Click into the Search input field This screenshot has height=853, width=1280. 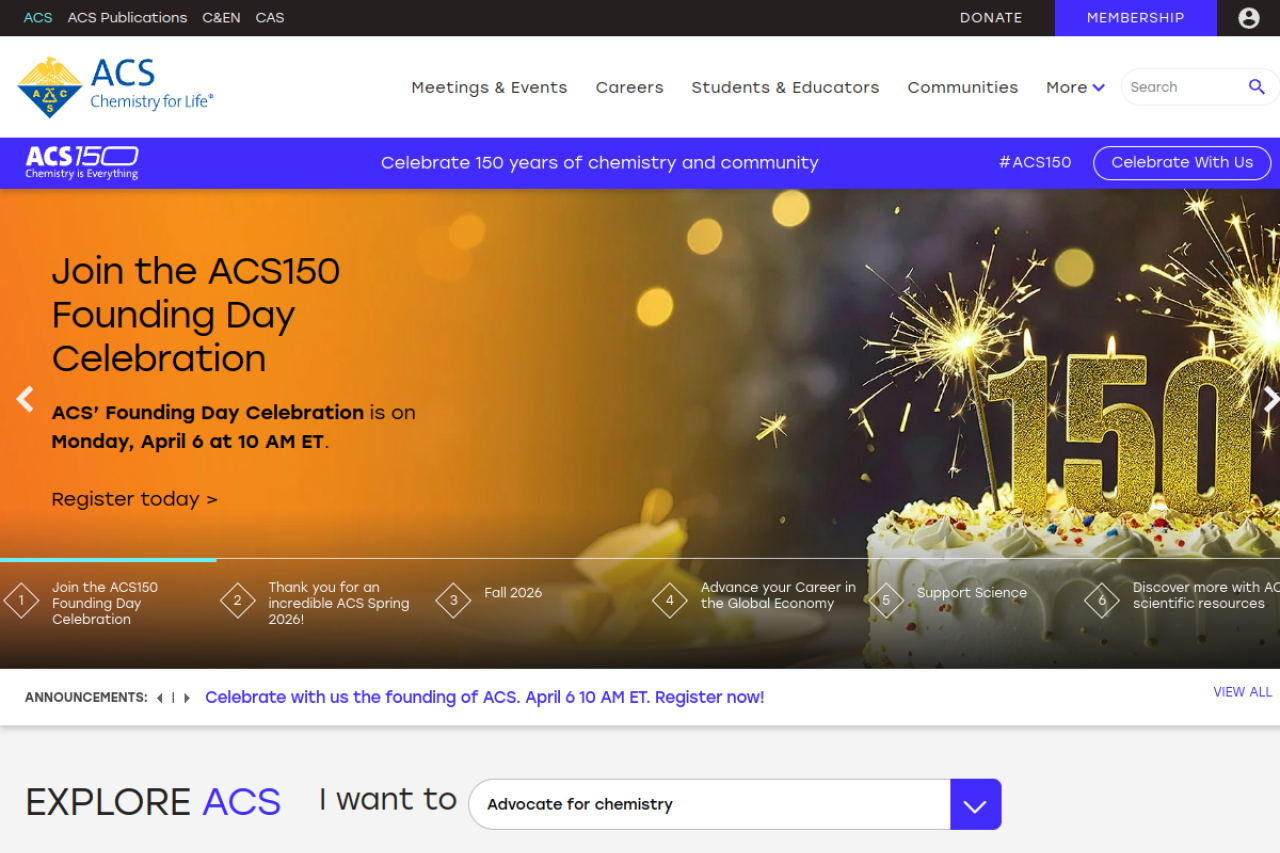click(1180, 87)
